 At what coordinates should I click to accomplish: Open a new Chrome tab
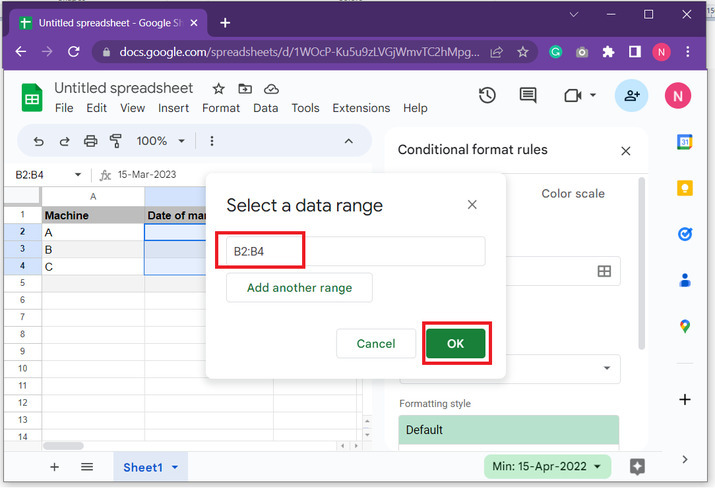click(225, 23)
